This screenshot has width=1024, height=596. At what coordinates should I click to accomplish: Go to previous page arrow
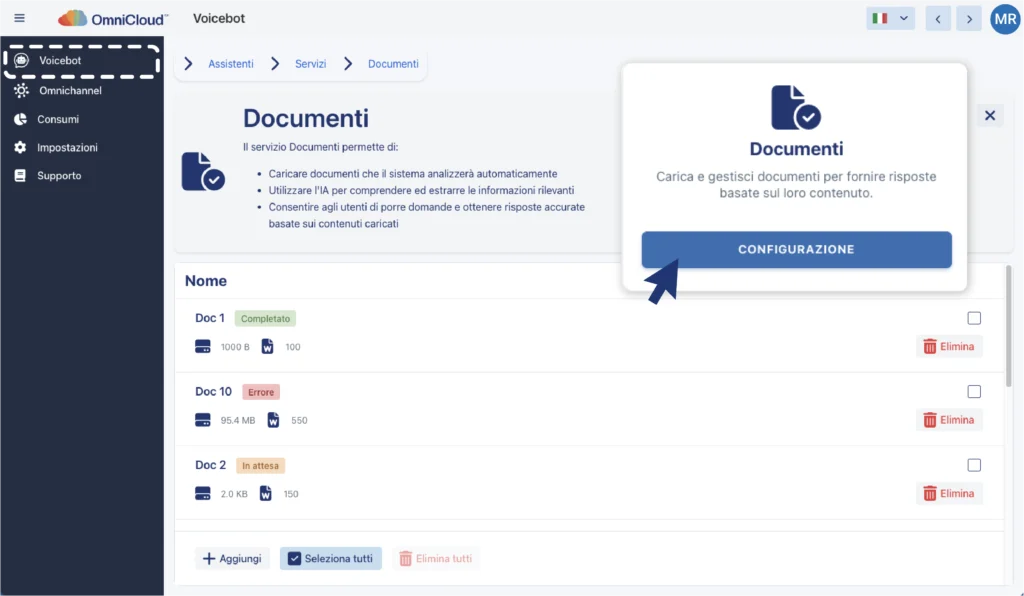[938, 18]
